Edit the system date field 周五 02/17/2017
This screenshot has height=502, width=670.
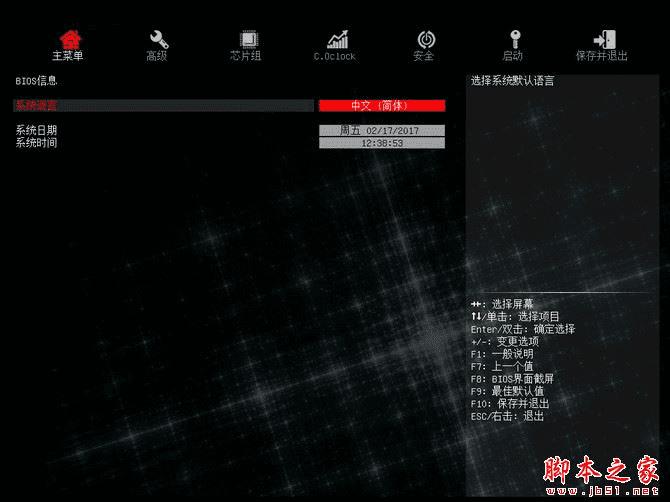coord(382,130)
